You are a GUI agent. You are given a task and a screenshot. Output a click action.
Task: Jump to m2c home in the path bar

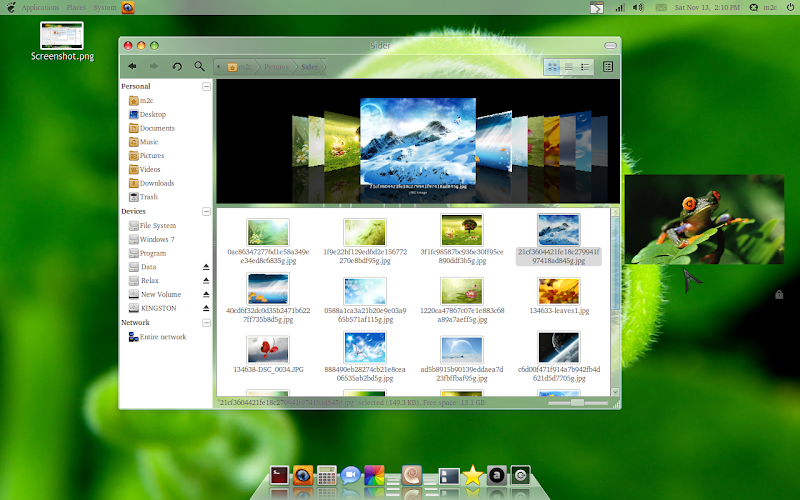coord(240,67)
